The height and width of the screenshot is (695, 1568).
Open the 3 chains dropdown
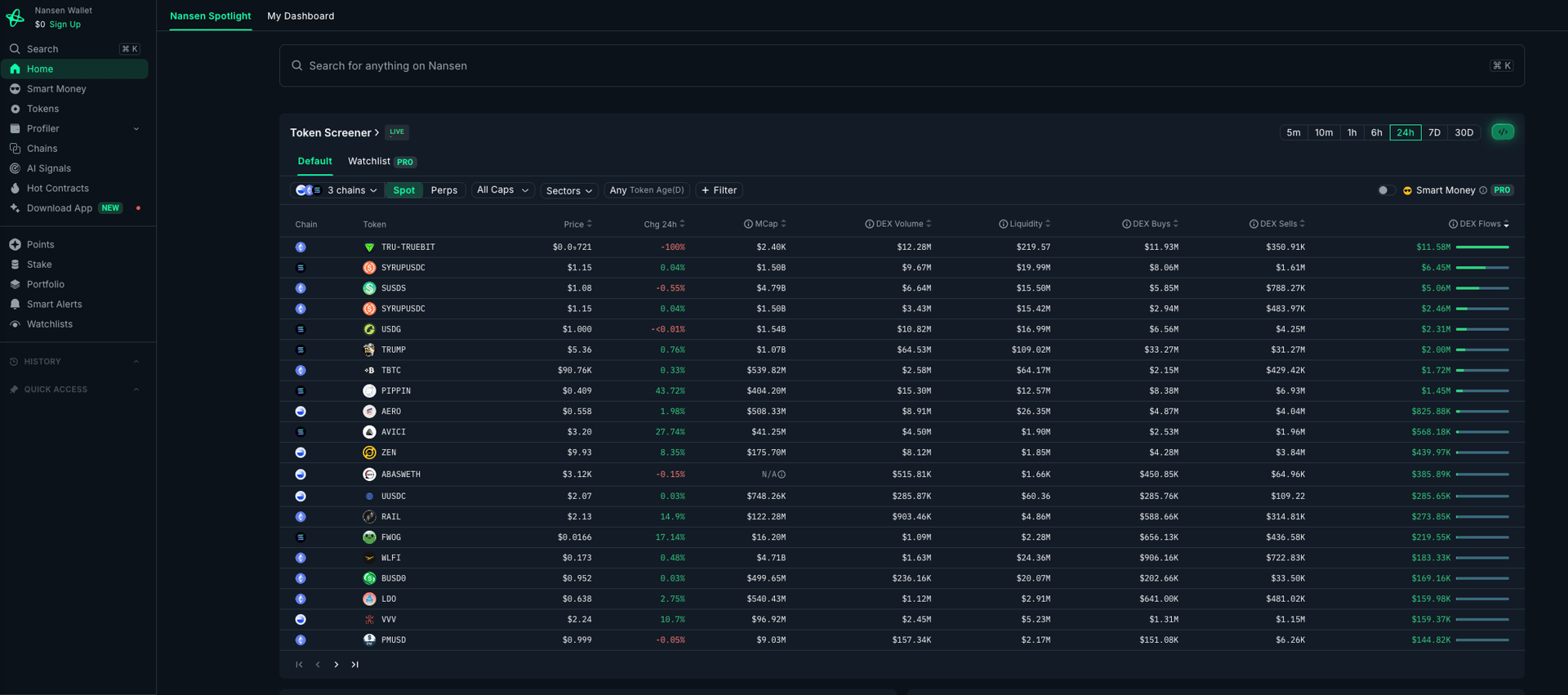tap(337, 190)
